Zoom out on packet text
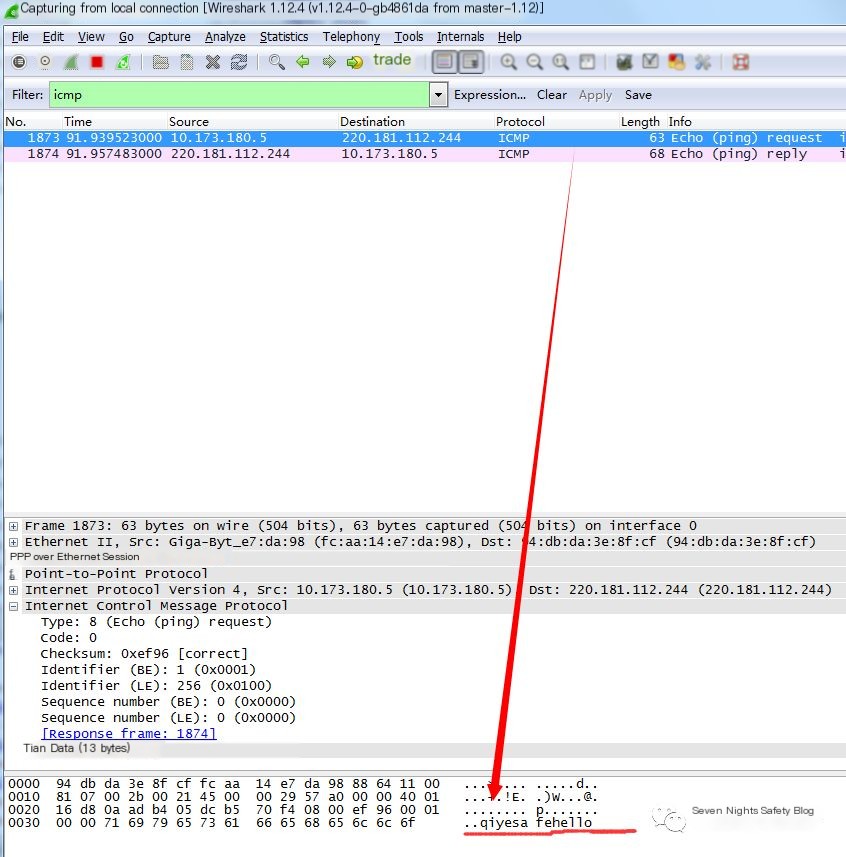 click(x=534, y=62)
